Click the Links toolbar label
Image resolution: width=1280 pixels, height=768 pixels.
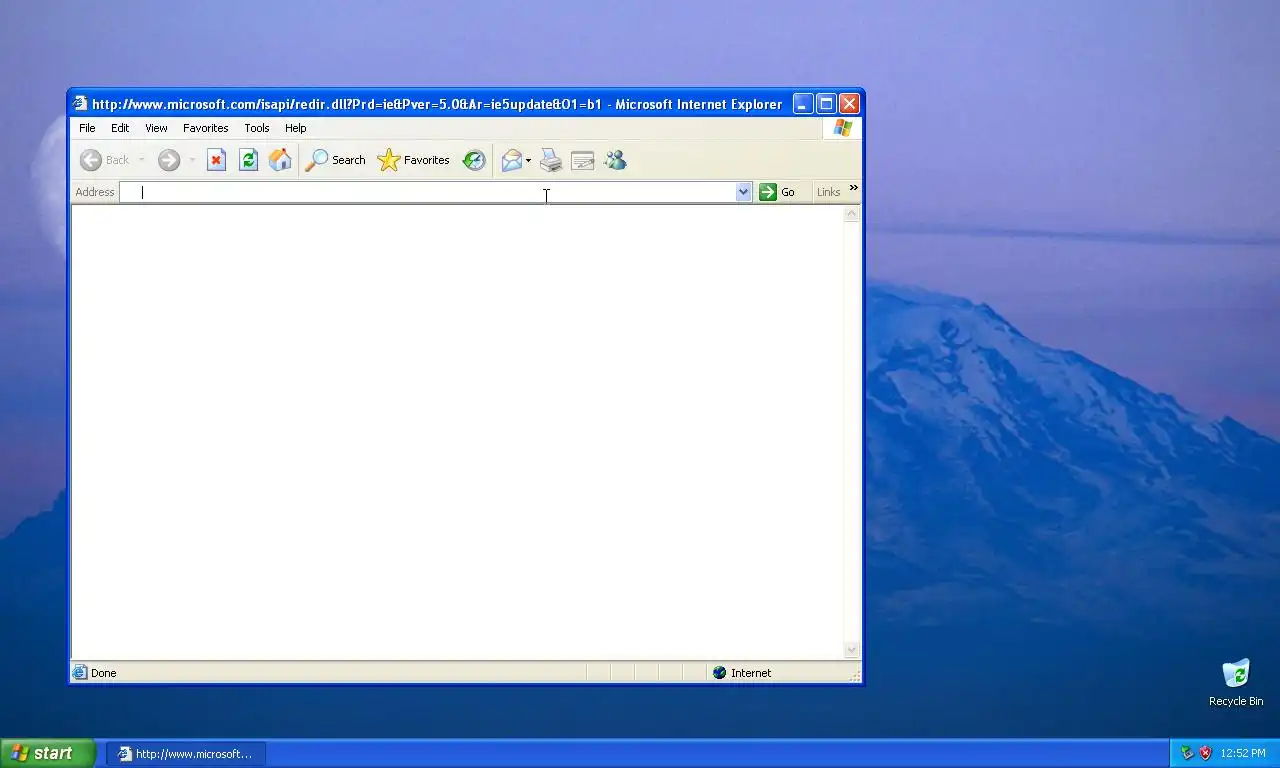[x=828, y=192]
